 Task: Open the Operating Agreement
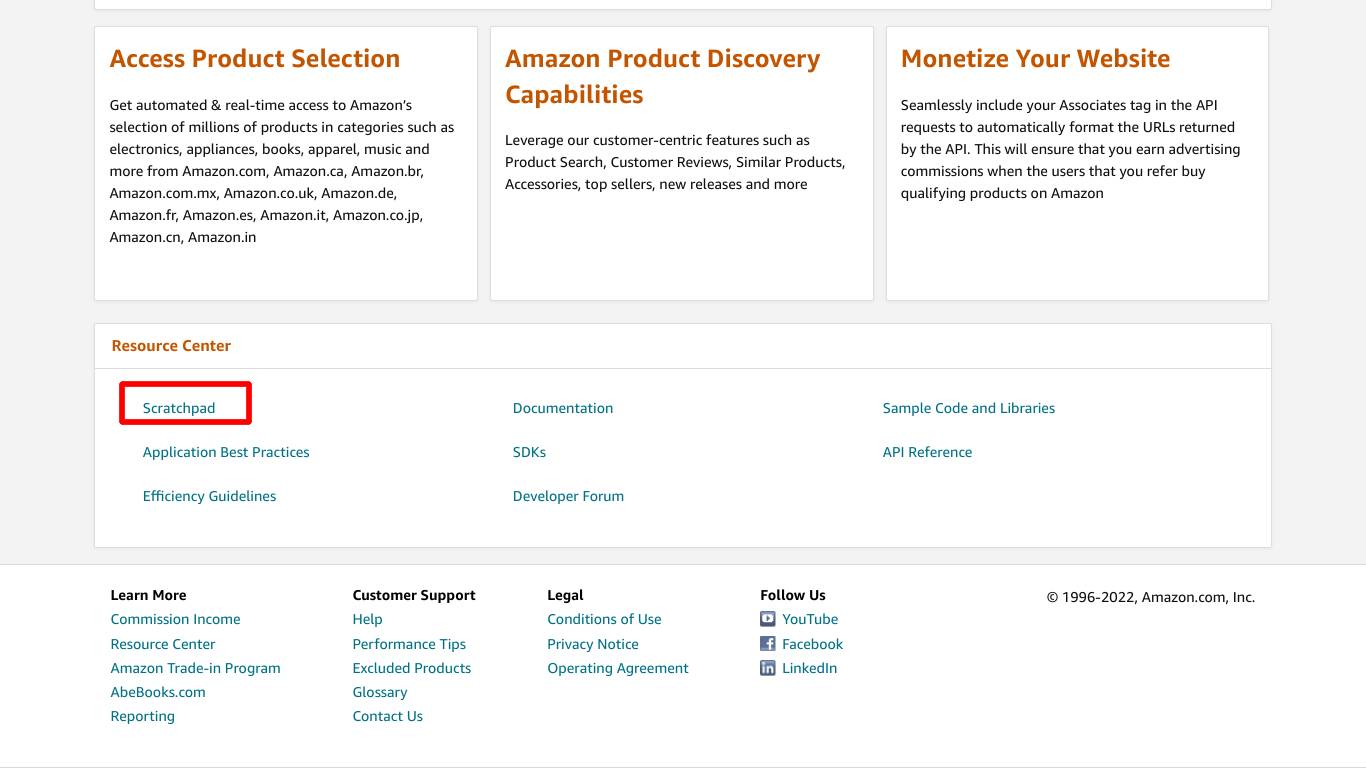tap(617, 668)
